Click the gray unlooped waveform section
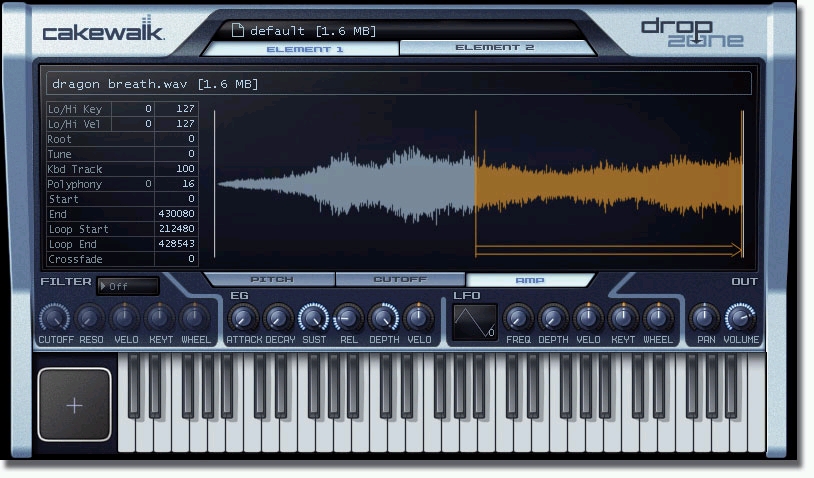This screenshot has height=478, width=814. pyautogui.click(x=346, y=185)
